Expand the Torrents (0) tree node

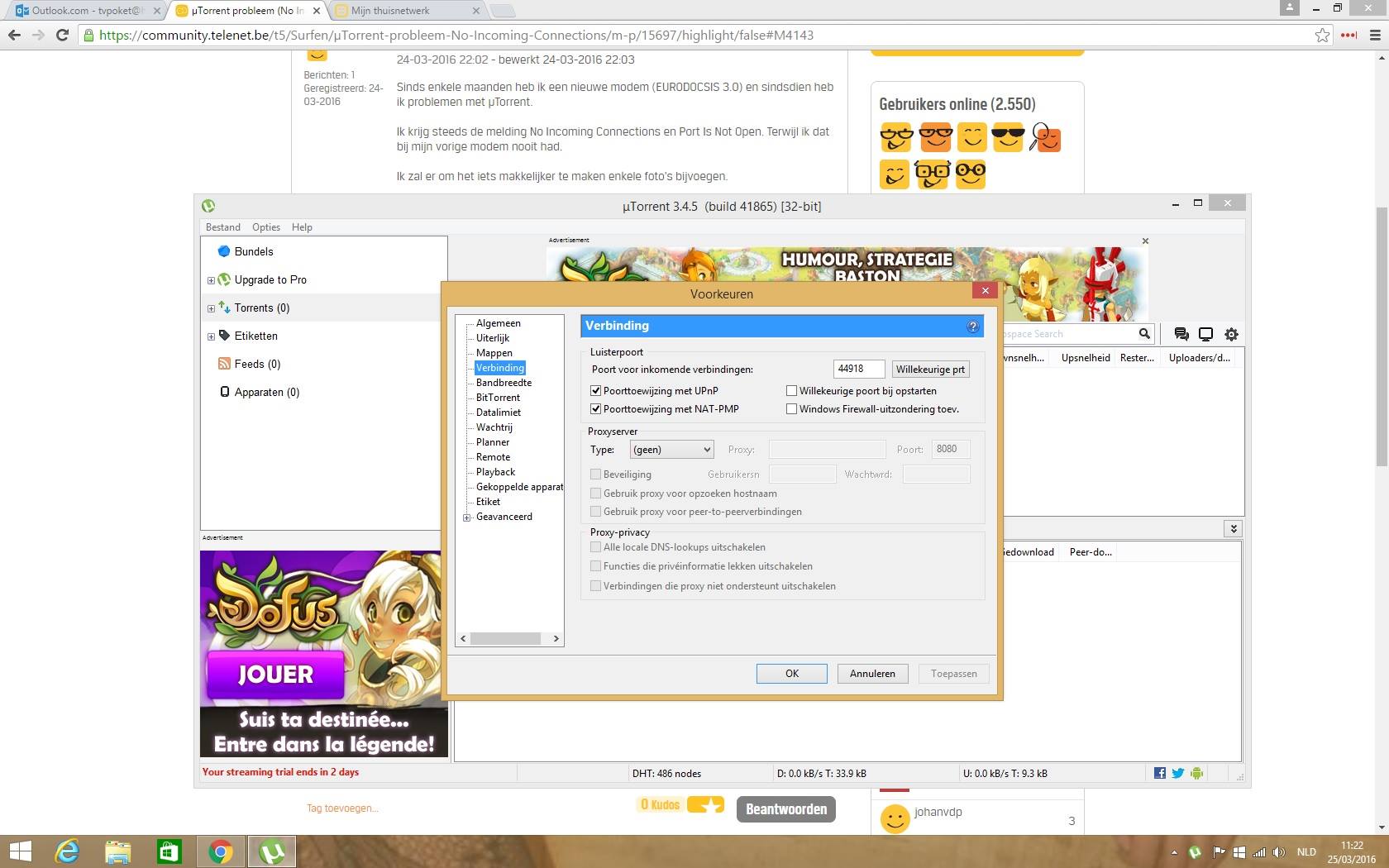(211, 308)
